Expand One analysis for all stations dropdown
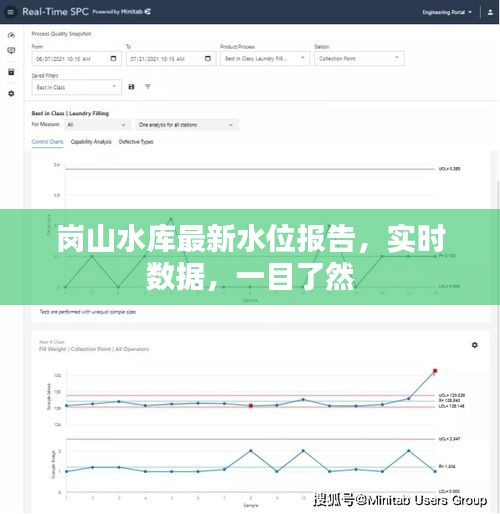The width and height of the screenshot is (500, 514). coord(187,125)
